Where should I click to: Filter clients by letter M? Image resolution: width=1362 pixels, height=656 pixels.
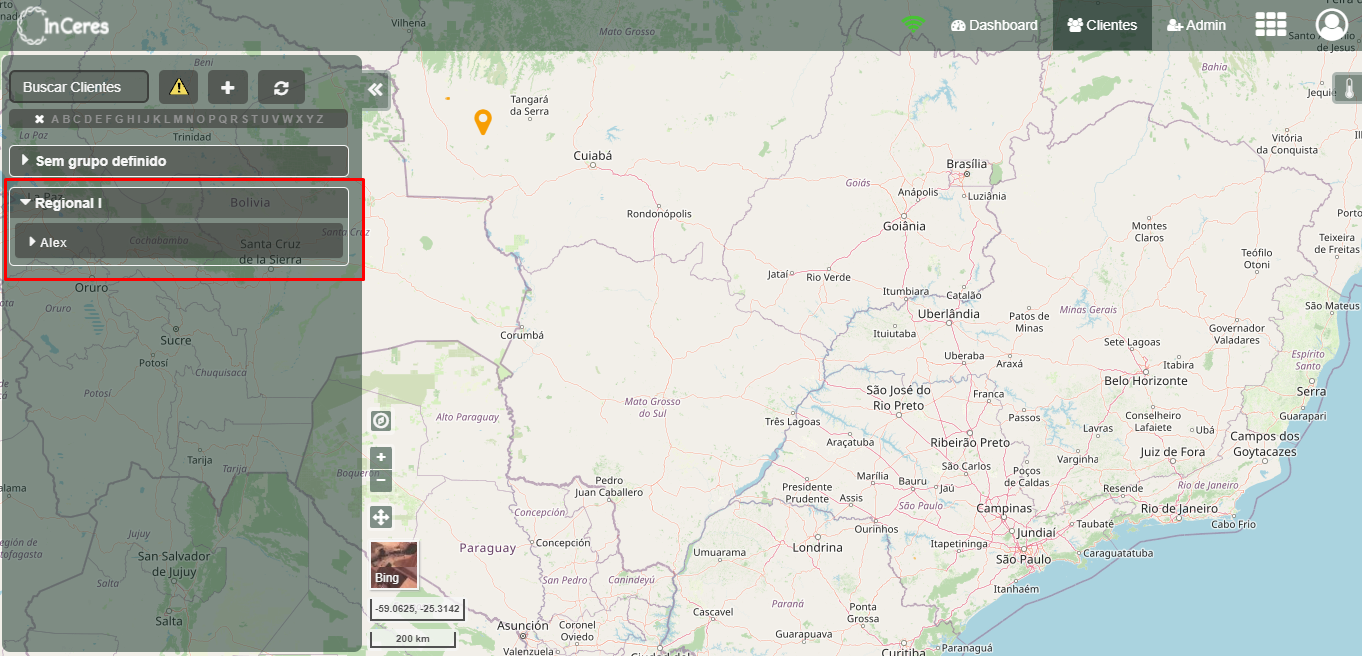point(178,119)
